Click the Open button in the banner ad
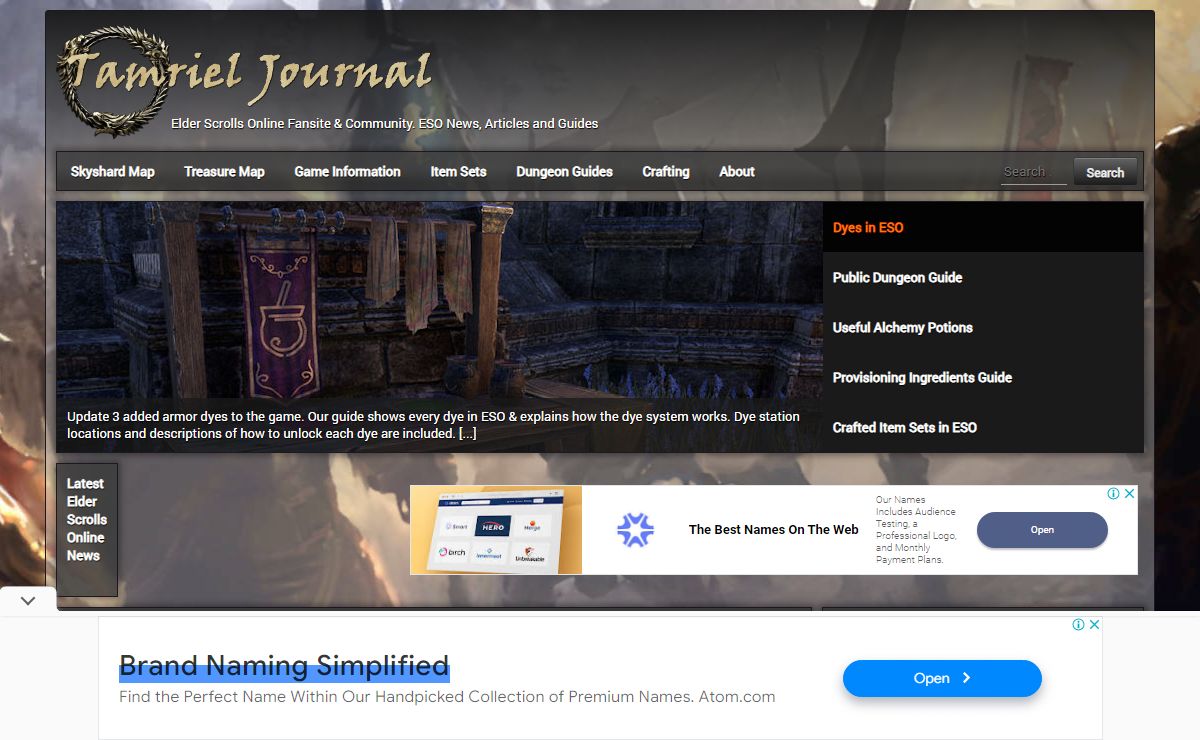Image resolution: width=1200 pixels, height=740 pixels. pyautogui.click(x=1042, y=530)
